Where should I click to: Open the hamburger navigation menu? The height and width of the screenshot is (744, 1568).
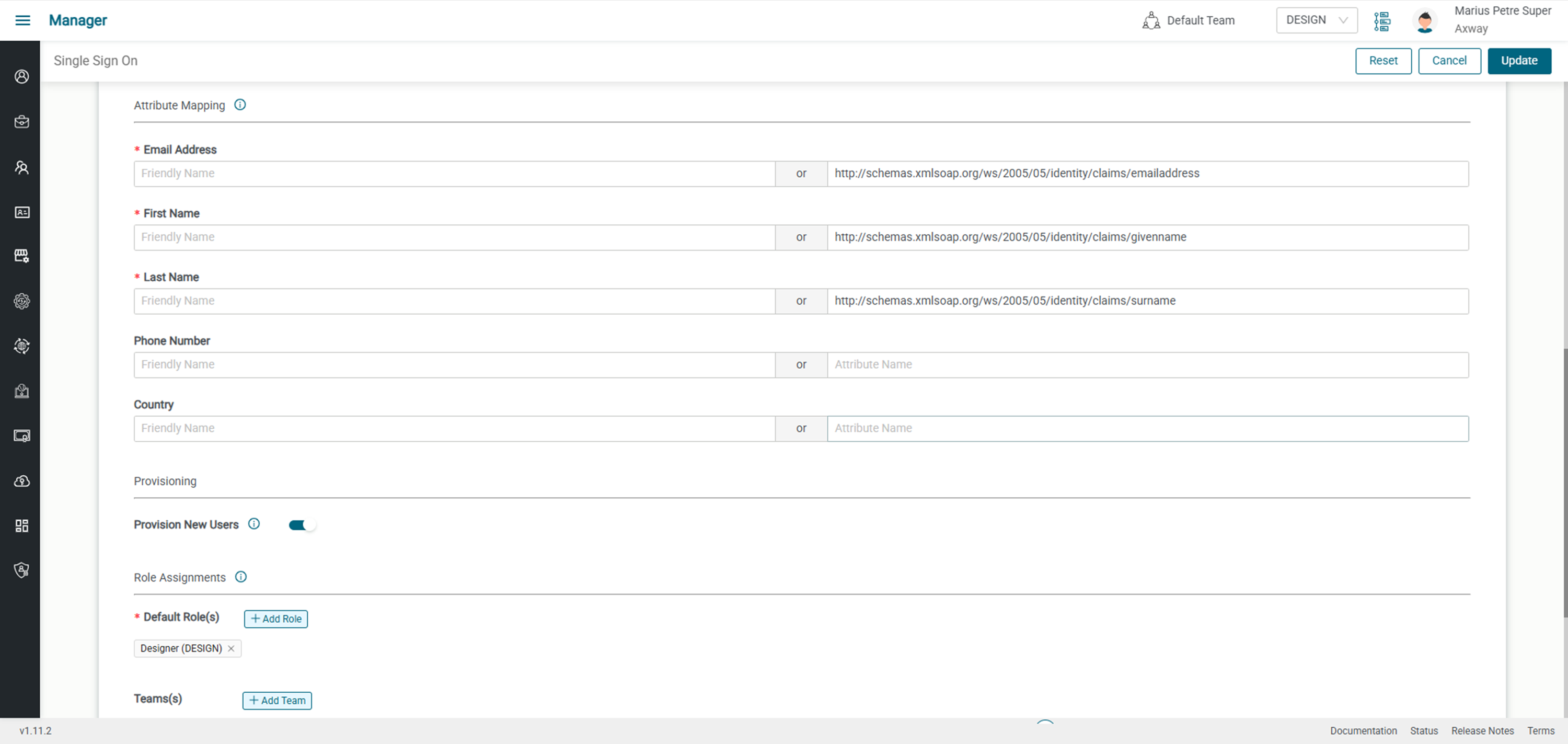[x=22, y=20]
